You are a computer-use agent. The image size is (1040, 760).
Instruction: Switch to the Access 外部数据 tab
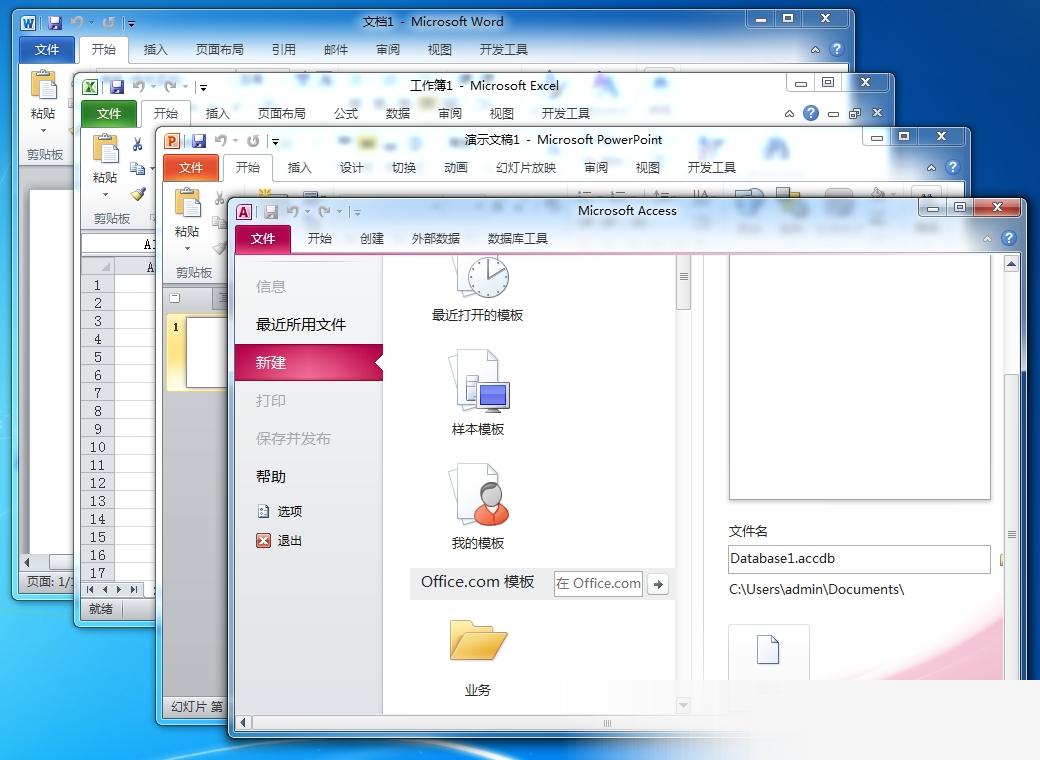pyautogui.click(x=436, y=239)
